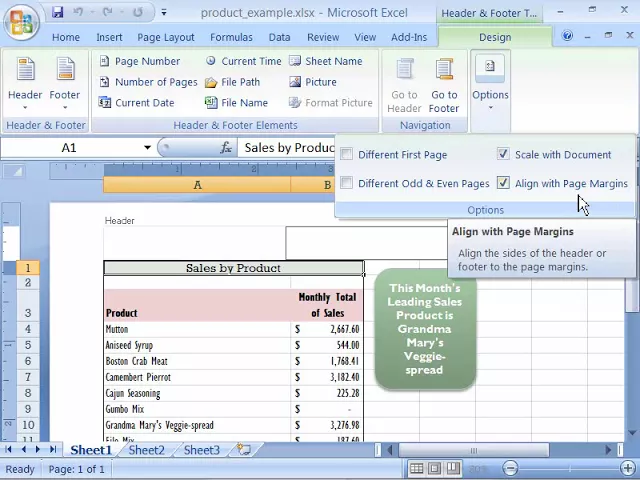
Task: Click the Mutton product cell
Action: click(x=198, y=329)
